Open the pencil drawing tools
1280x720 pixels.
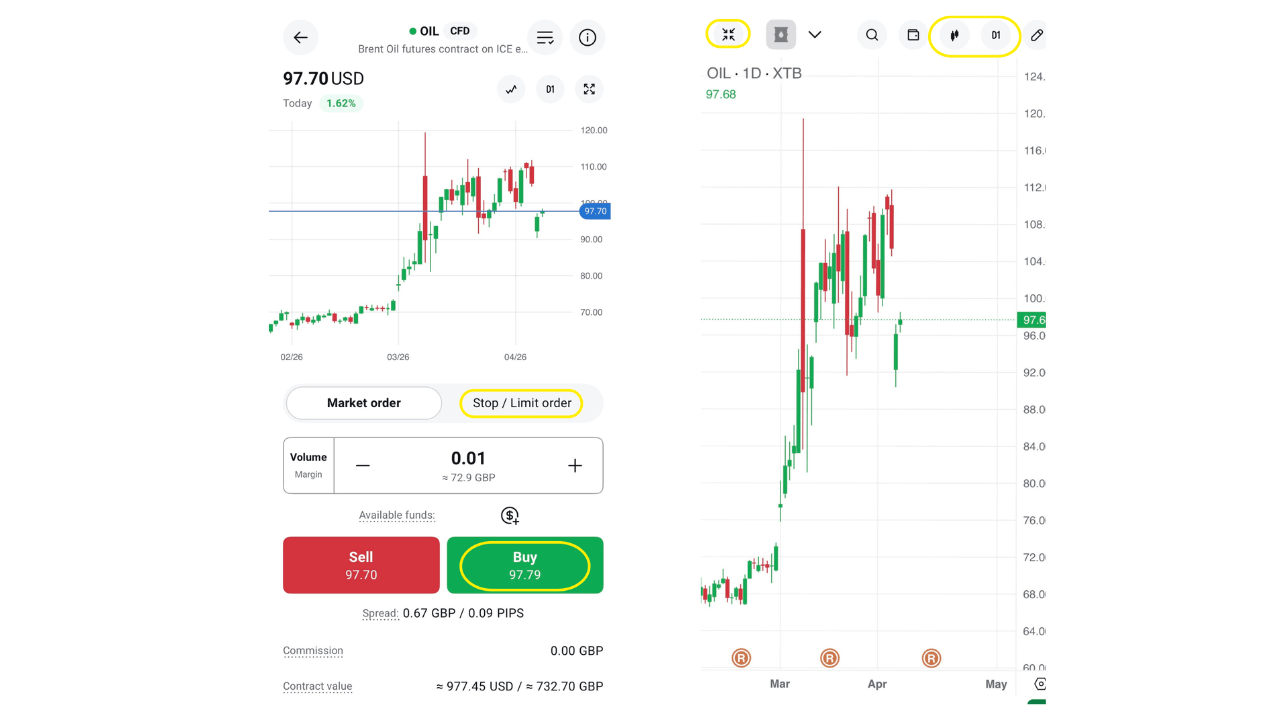pyautogui.click(x=1037, y=35)
